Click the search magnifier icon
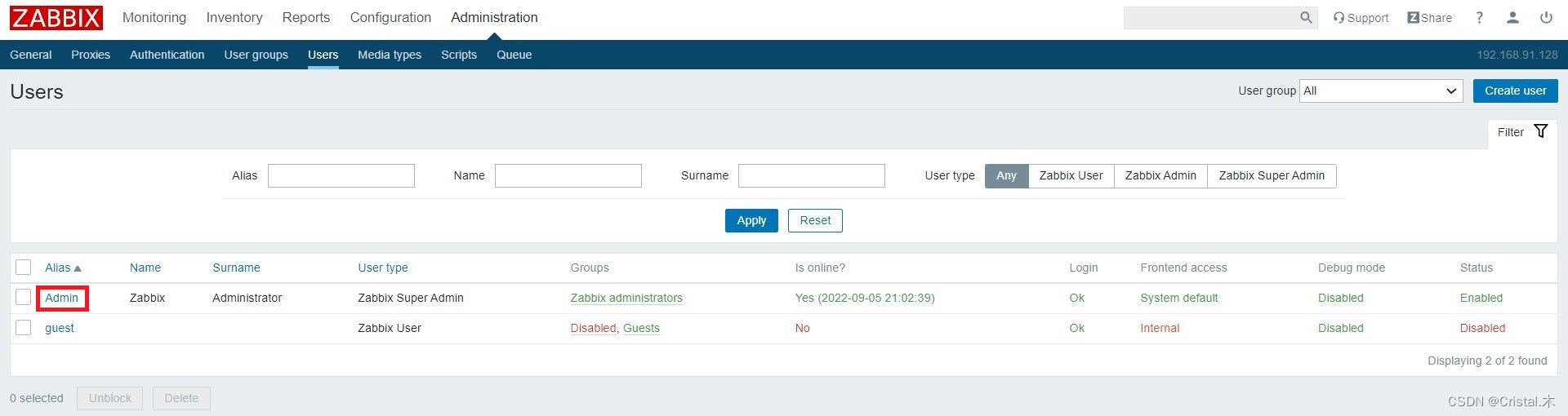The height and width of the screenshot is (416, 1568). (x=1306, y=17)
